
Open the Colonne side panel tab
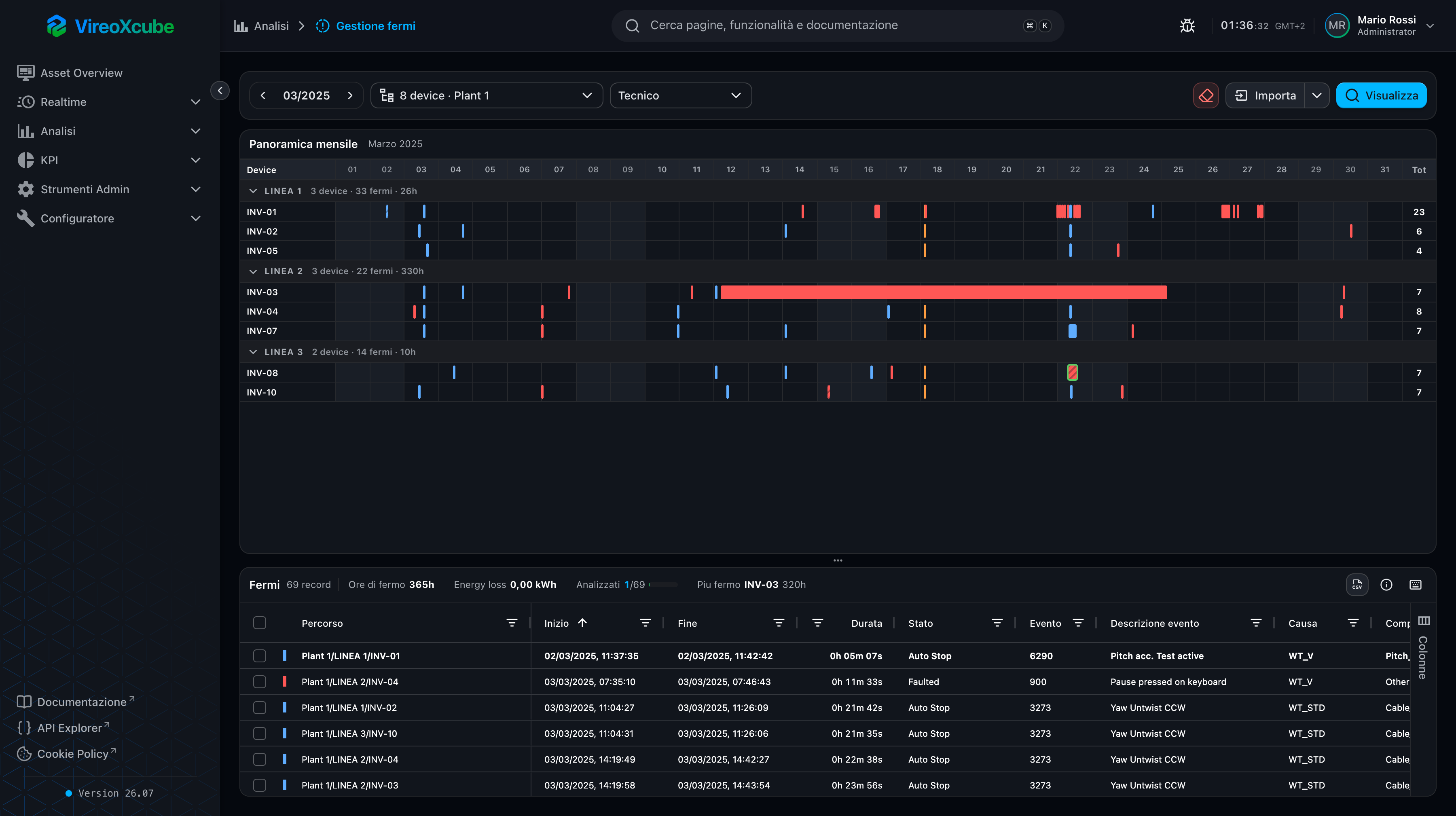pyautogui.click(x=1423, y=648)
